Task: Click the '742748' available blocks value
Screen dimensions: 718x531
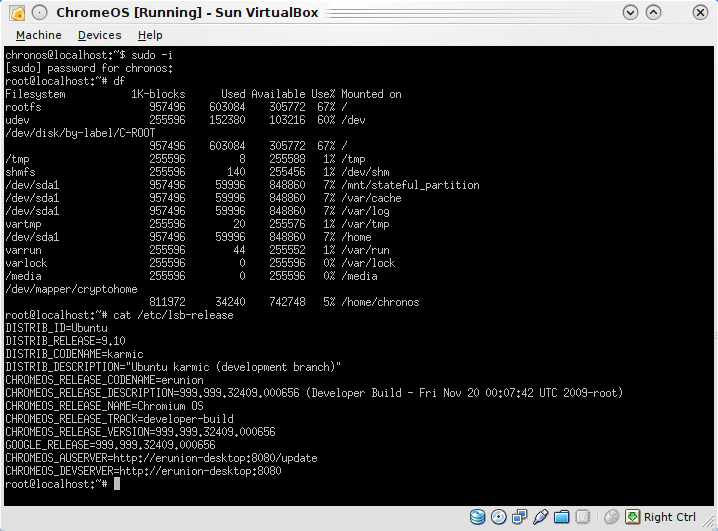Action: coord(287,302)
